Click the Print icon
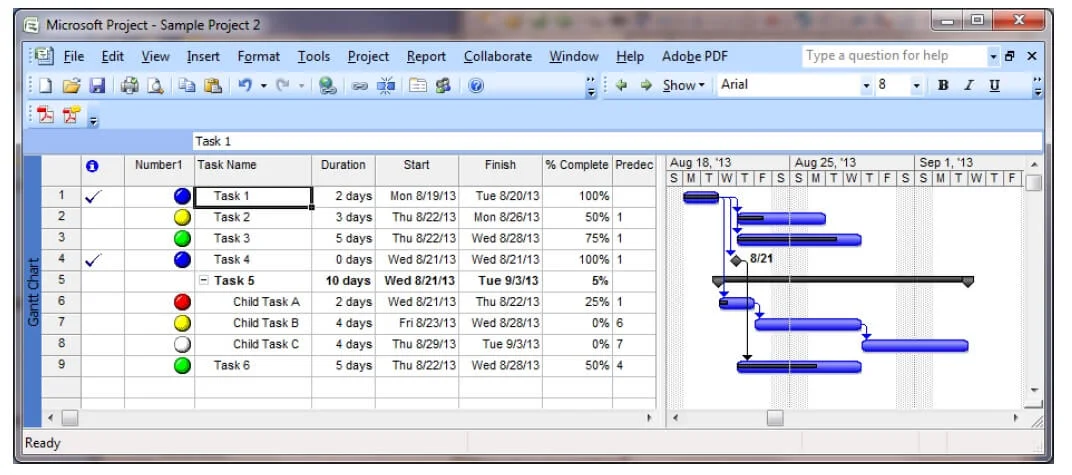The width and height of the screenshot is (1072, 475). [130, 85]
